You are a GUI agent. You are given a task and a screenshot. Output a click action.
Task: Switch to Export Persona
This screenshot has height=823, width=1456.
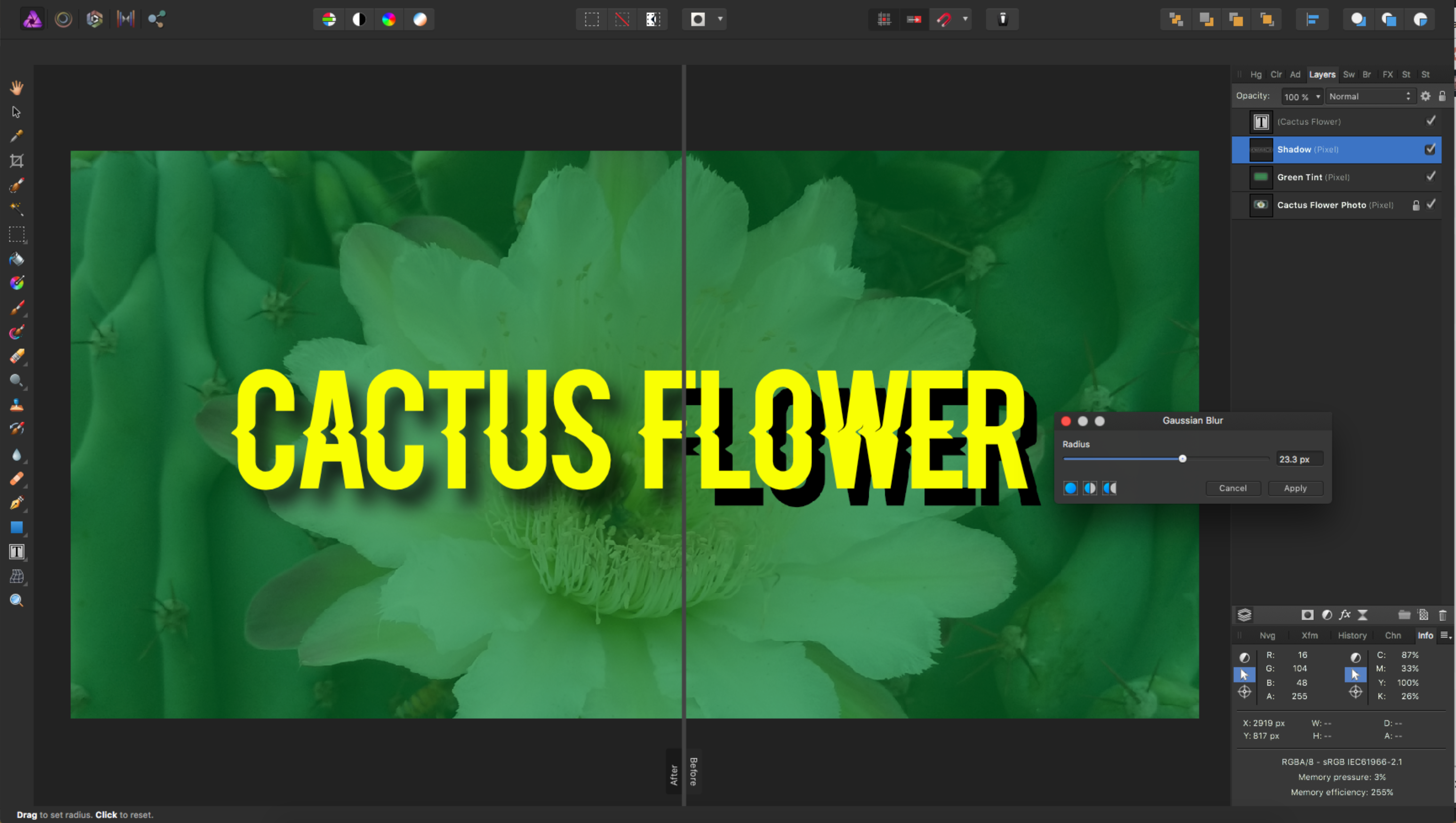tap(157, 19)
